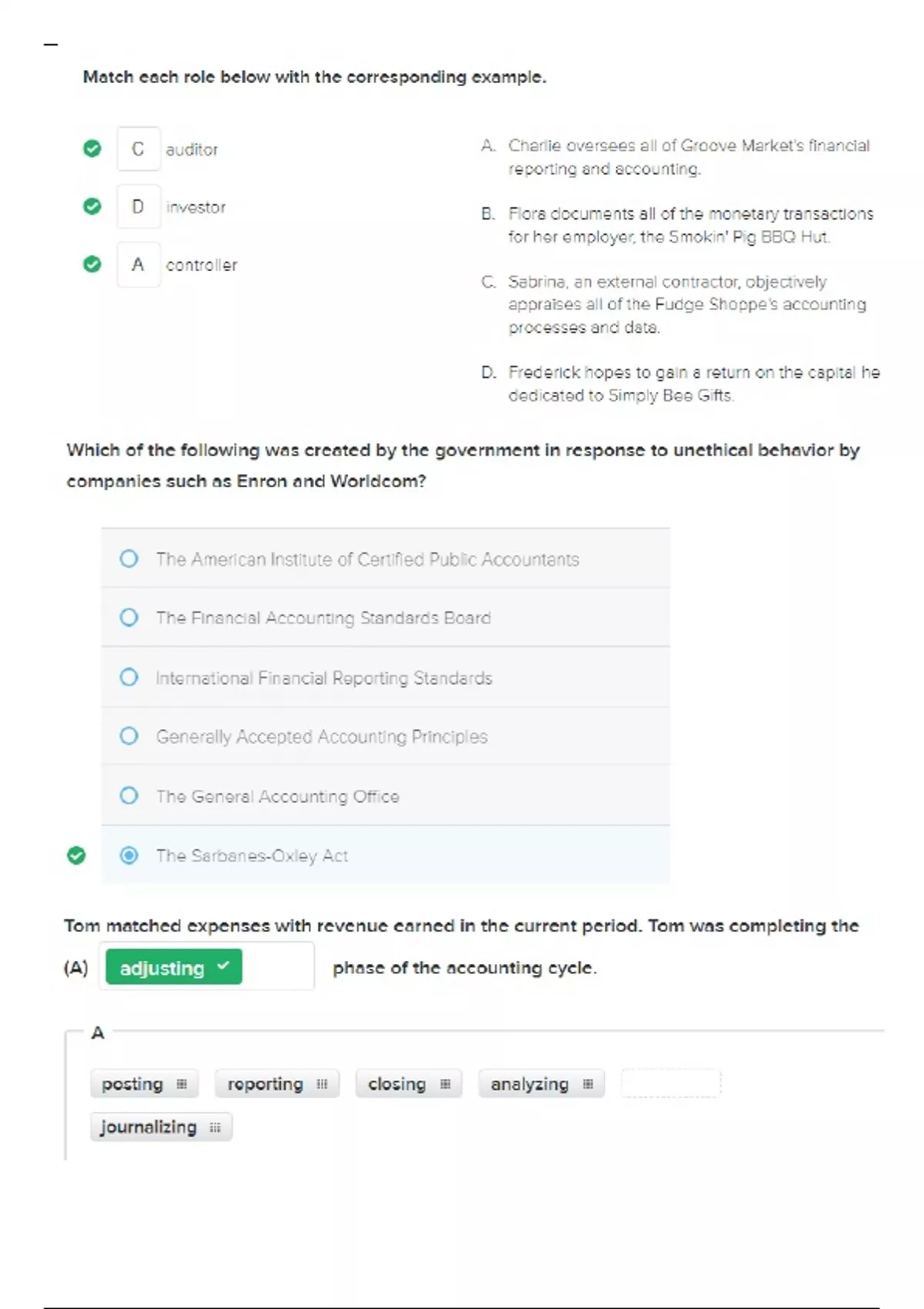Click the drag handle on the reporting chip
924x1309 pixels.
pyautogui.click(x=322, y=1084)
